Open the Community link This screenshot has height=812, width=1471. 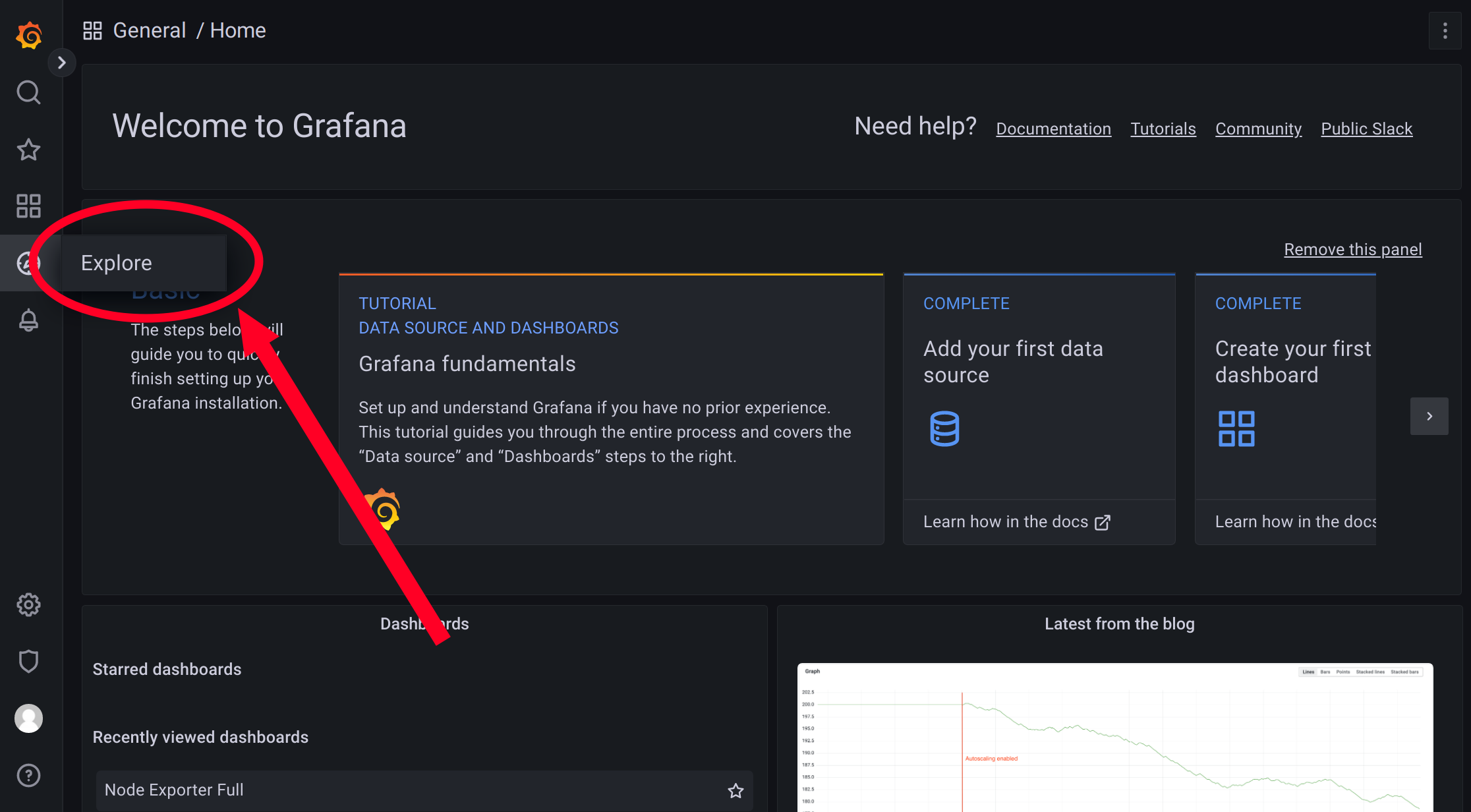[x=1258, y=129]
